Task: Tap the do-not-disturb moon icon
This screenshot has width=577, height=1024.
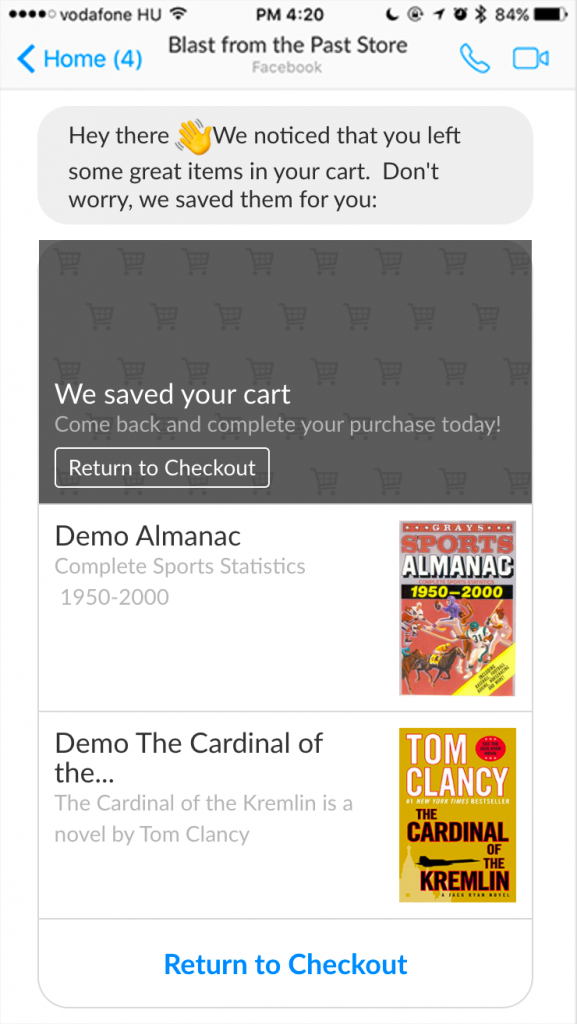Action: 391,14
